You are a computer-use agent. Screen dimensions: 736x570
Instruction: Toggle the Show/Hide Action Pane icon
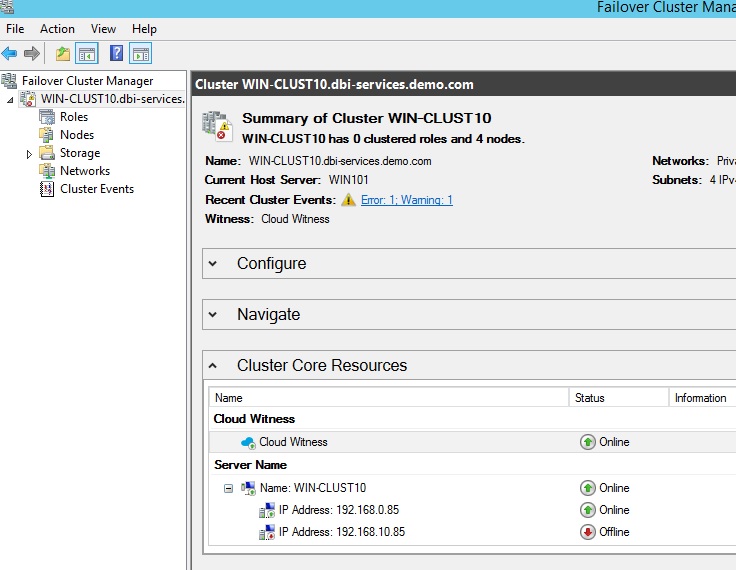click(x=141, y=54)
